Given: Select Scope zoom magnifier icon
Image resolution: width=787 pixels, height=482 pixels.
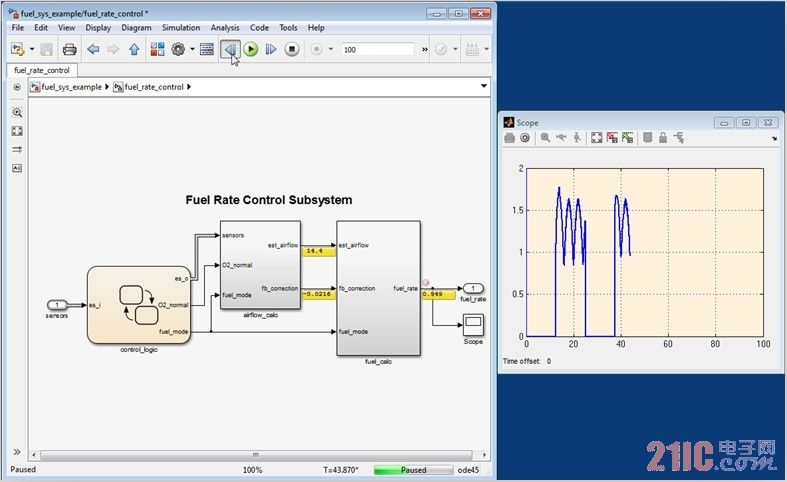Looking at the screenshot, I should tap(546, 138).
